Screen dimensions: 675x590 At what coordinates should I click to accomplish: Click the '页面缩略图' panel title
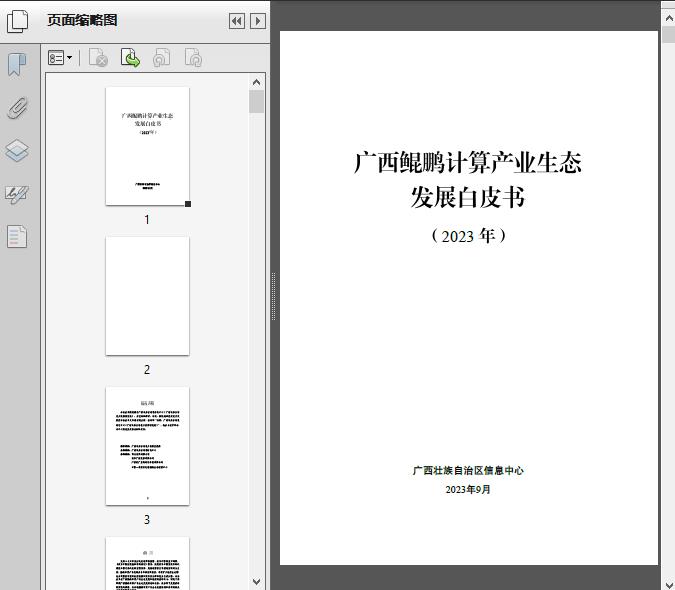[82, 20]
